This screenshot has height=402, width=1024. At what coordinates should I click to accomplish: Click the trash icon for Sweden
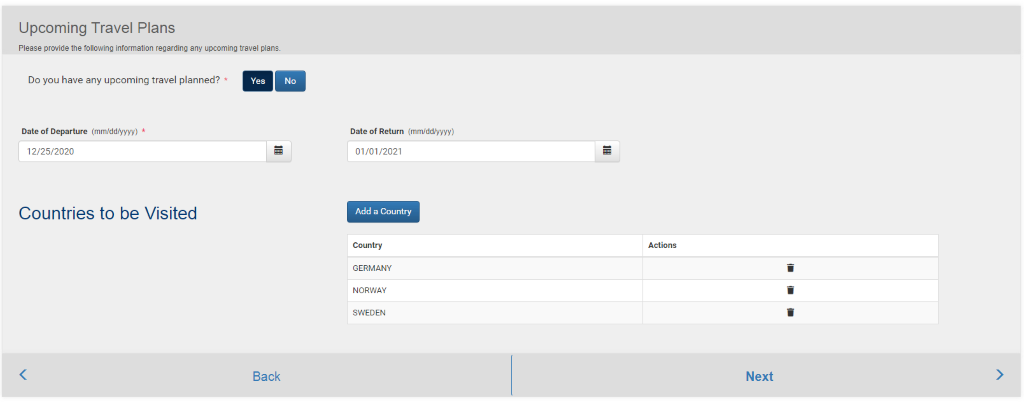click(790, 312)
